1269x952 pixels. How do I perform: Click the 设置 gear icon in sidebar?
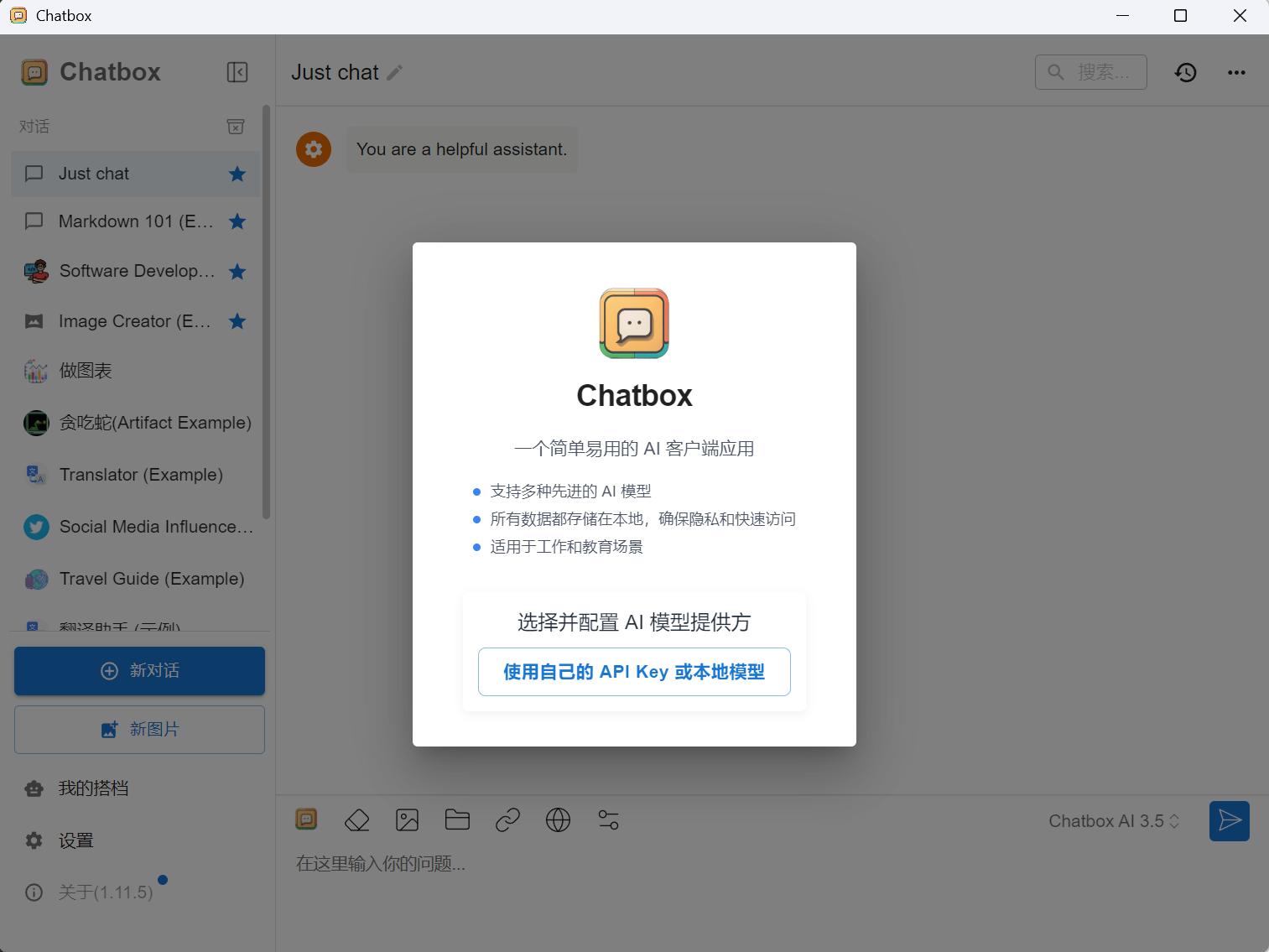pos(34,840)
